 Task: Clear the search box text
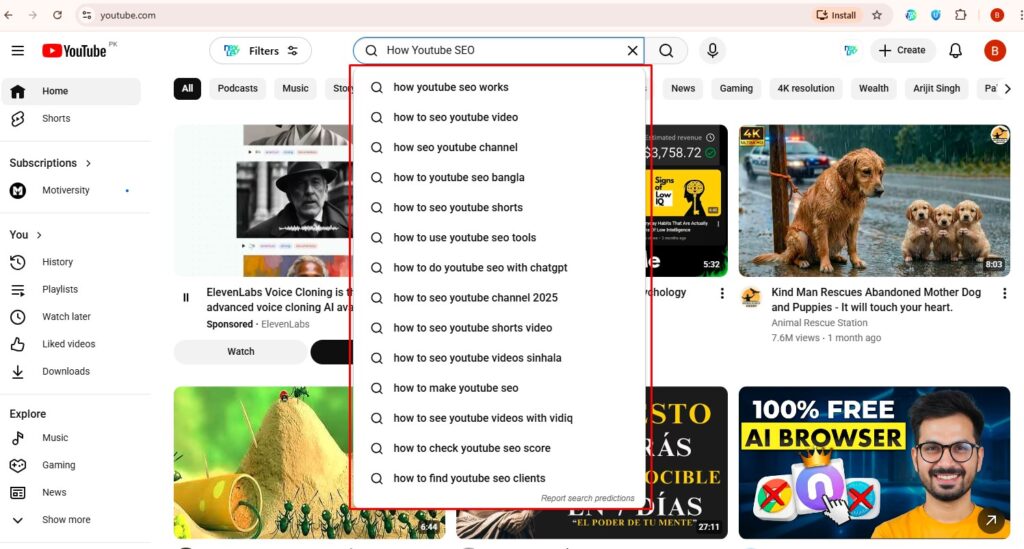(632, 50)
